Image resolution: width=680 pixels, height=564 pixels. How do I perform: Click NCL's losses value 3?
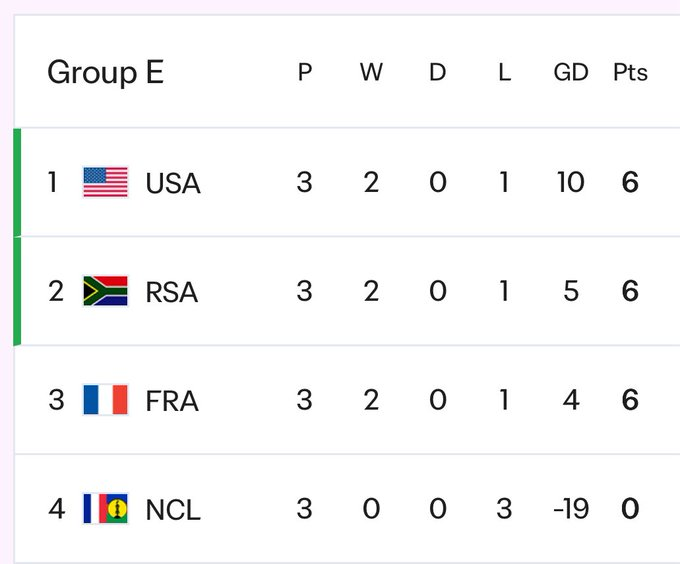click(x=504, y=509)
